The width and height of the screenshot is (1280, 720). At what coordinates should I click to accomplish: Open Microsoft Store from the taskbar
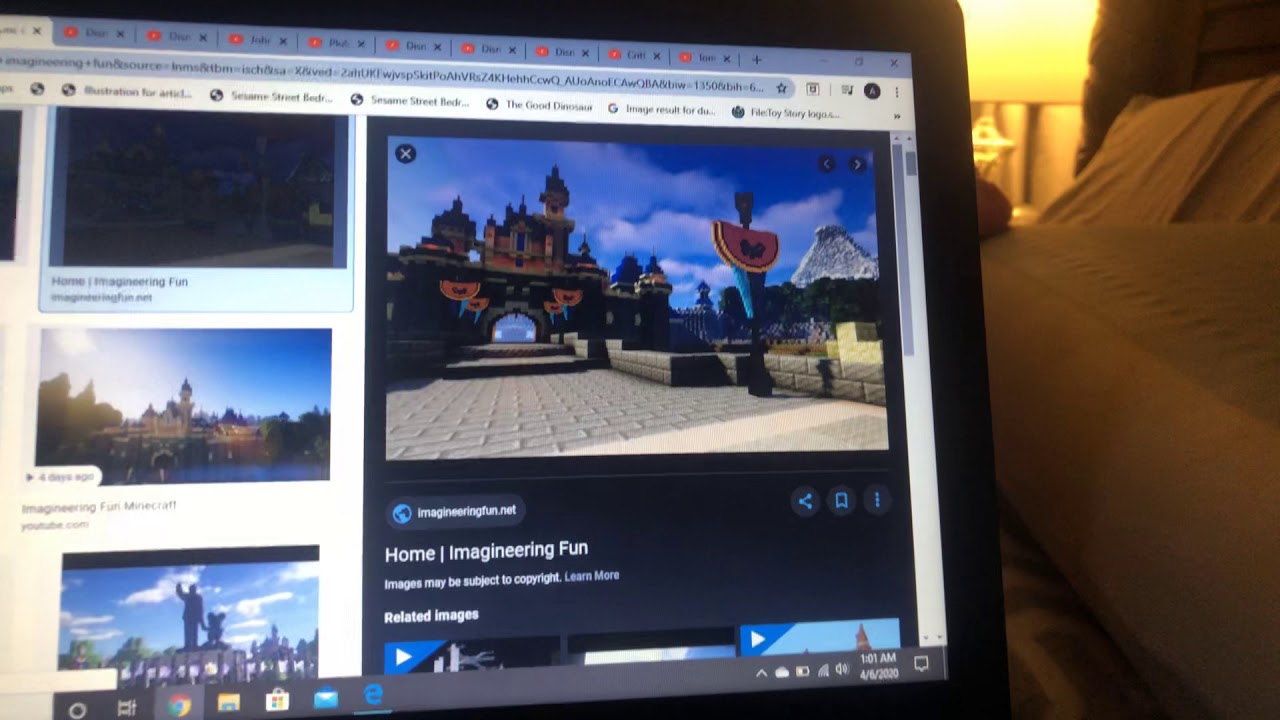(x=276, y=700)
